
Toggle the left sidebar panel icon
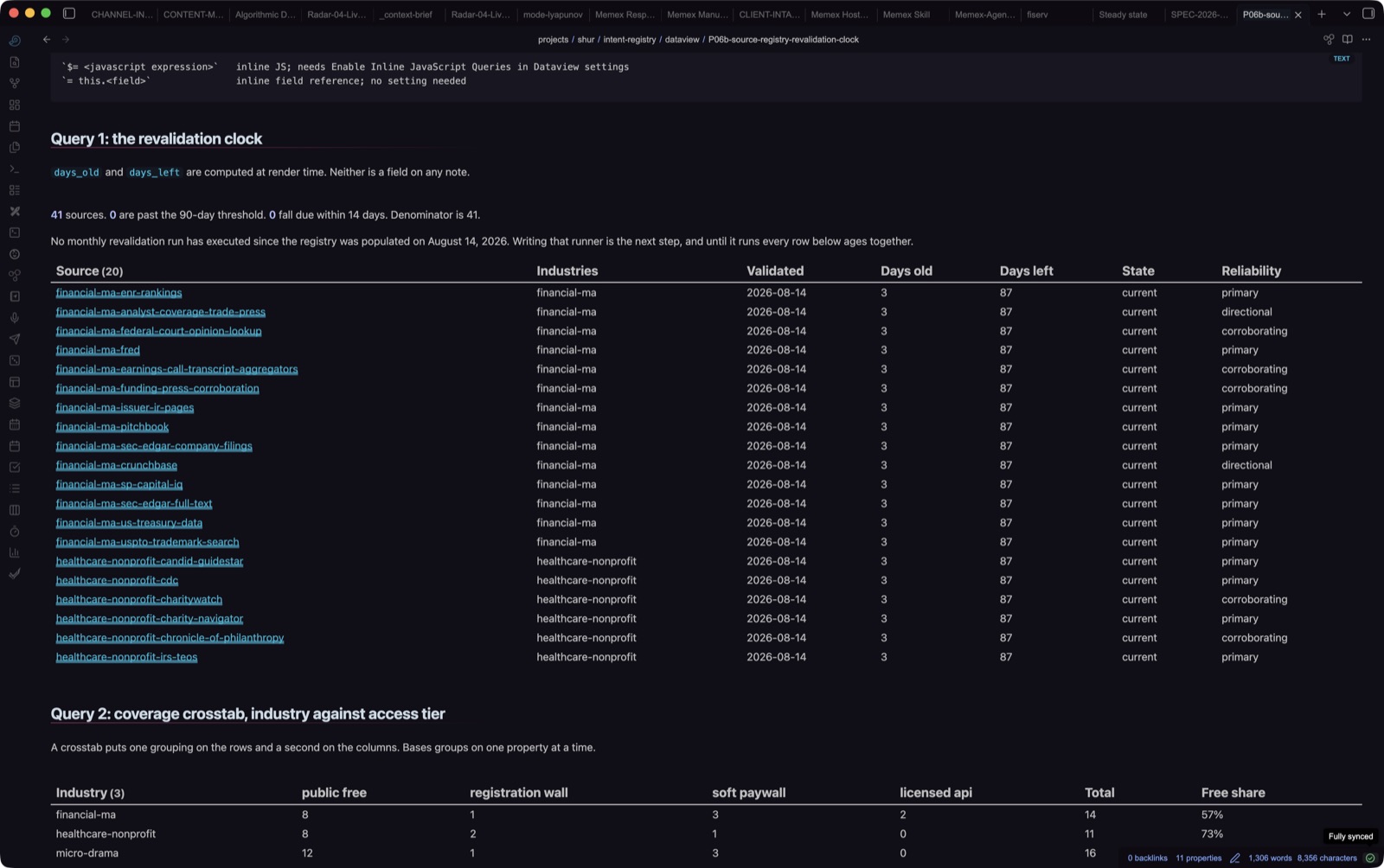click(69, 14)
